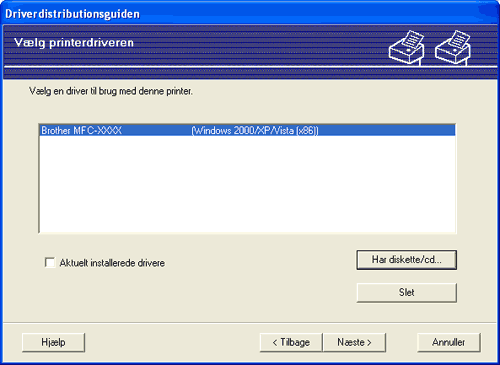Viewport: 500px width, 365px height.
Task: Enable the Aktuelt installerede drivere checkbox
Action: point(50,262)
